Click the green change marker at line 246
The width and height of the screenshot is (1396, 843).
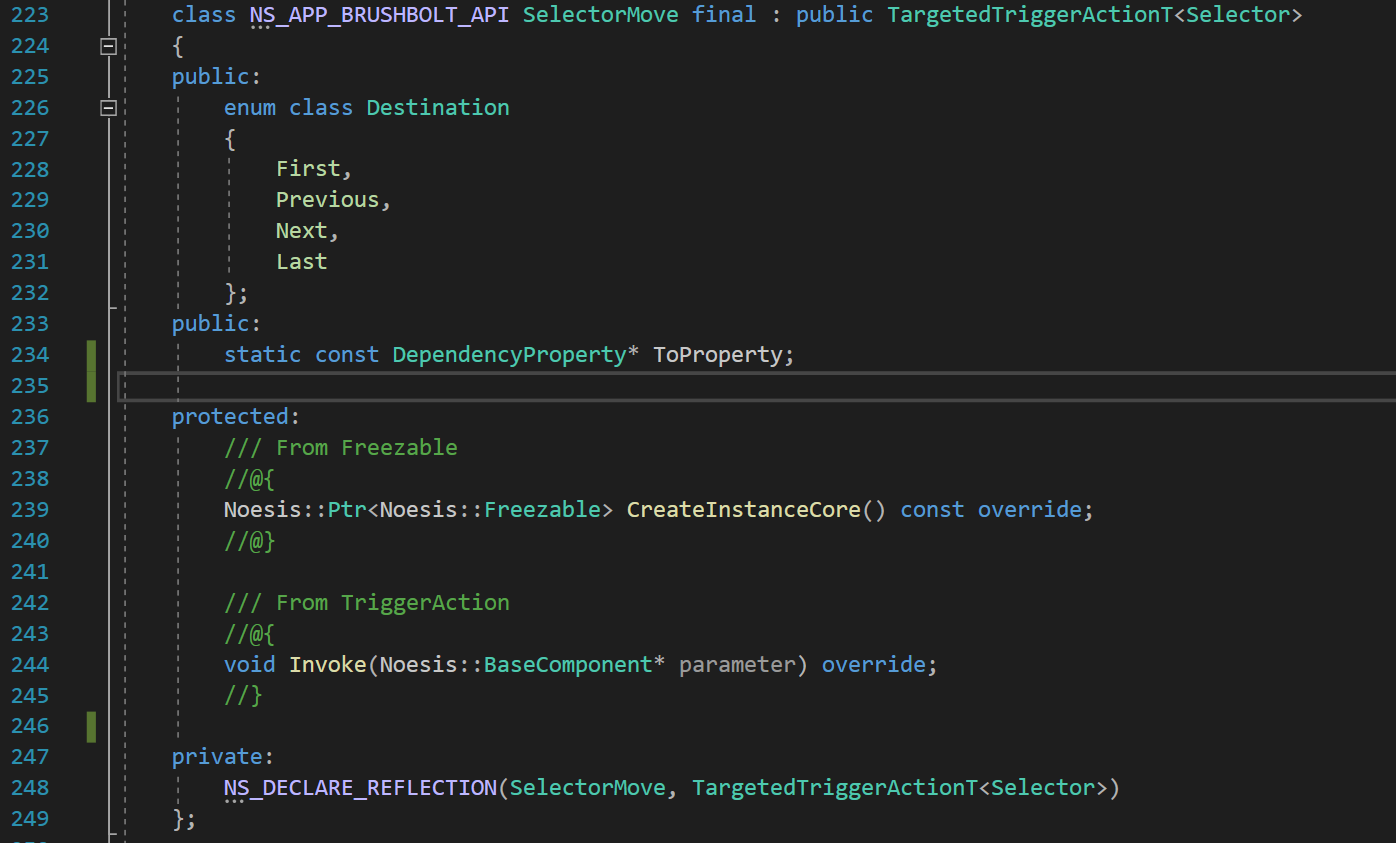pos(92,727)
